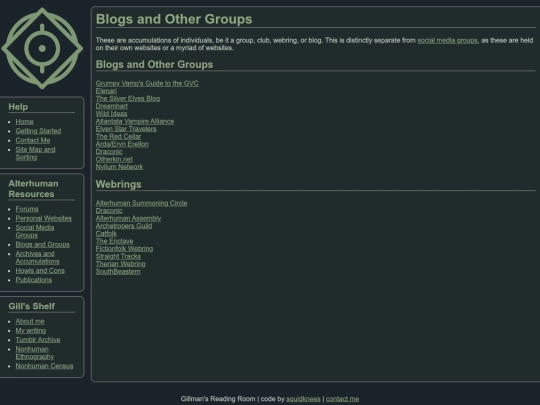Image resolution: width=540 pixels, height=405 pixels.
Task: Open the Site Map and Sorting link
Action: click(35, 153)
